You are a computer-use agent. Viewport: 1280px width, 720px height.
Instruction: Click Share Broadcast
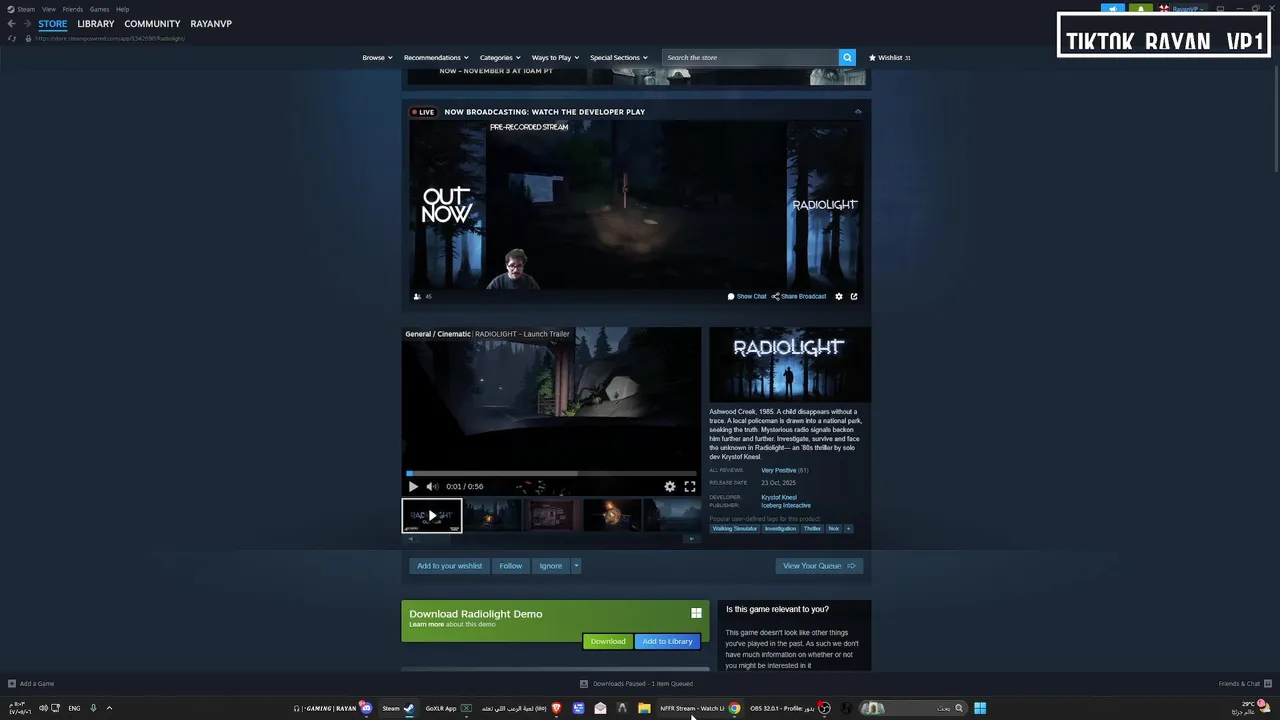point(799,296)
